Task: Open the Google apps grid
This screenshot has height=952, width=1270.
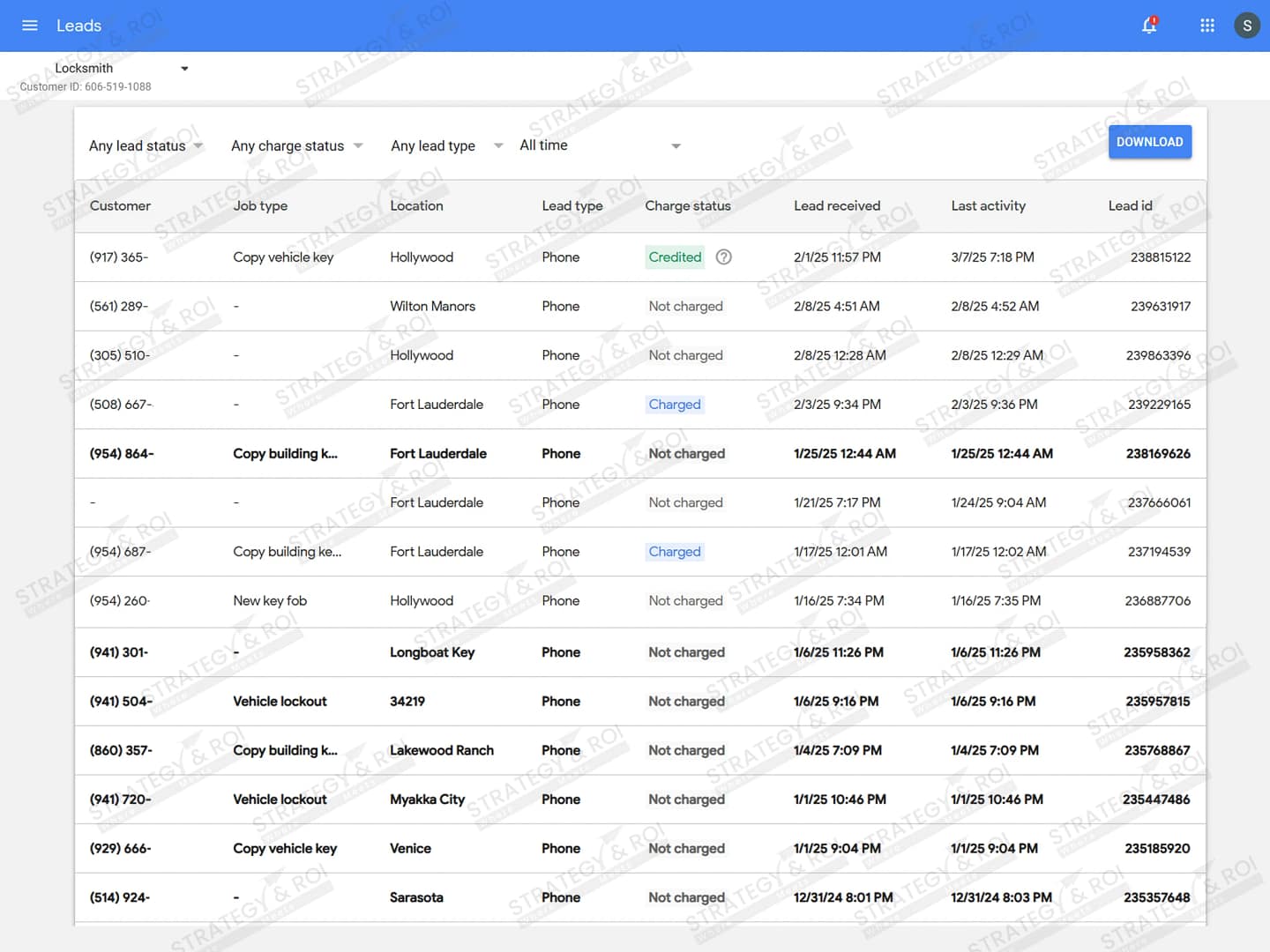Action: click(x=1207, y=26)
